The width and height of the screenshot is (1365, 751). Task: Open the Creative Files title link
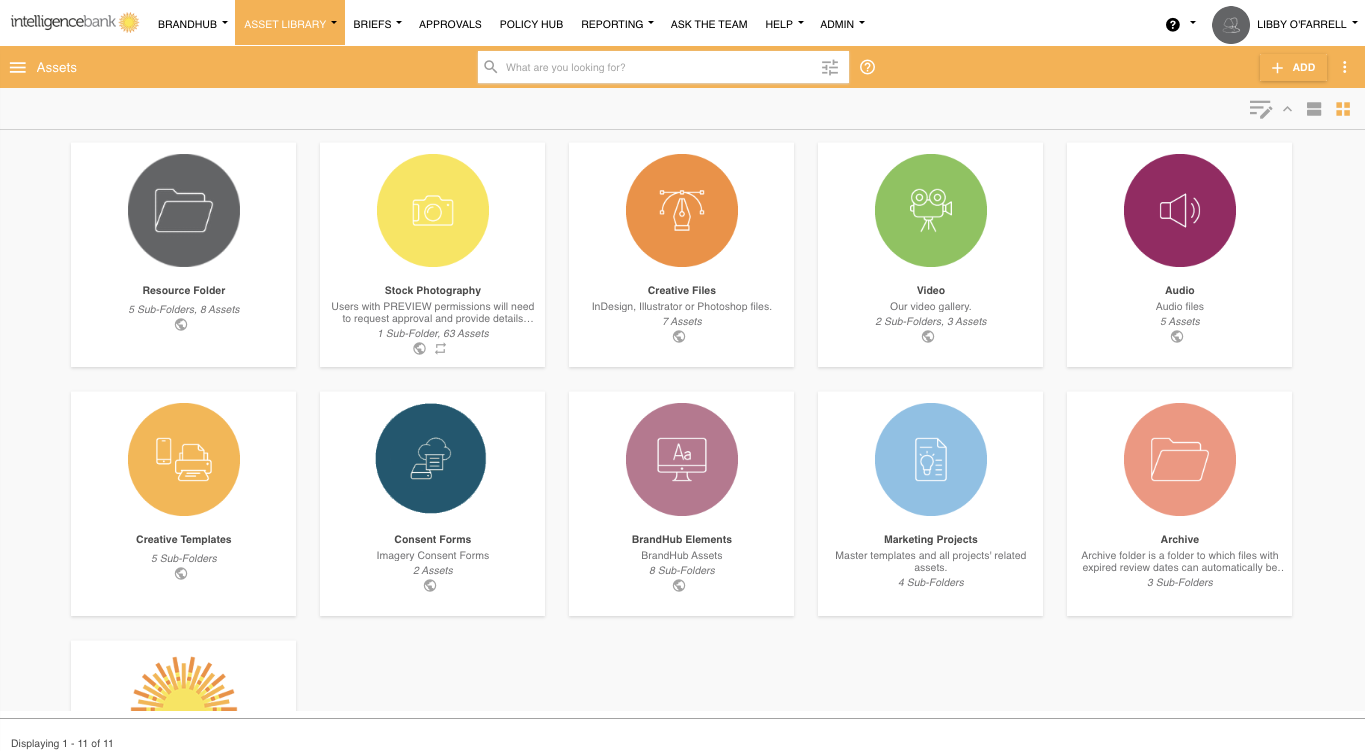point(682,291)
